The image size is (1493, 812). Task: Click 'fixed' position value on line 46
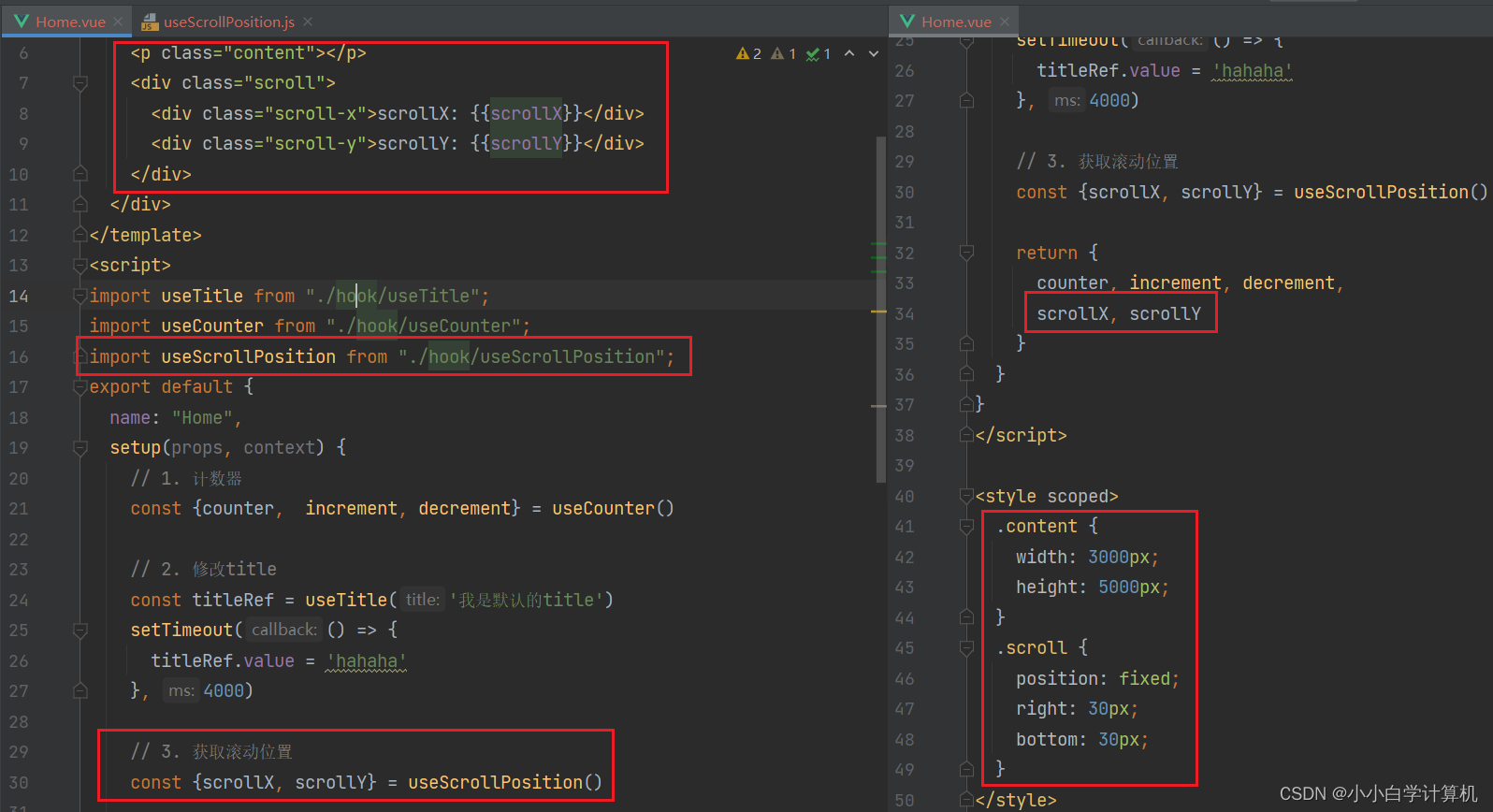tap(1144, 679)
